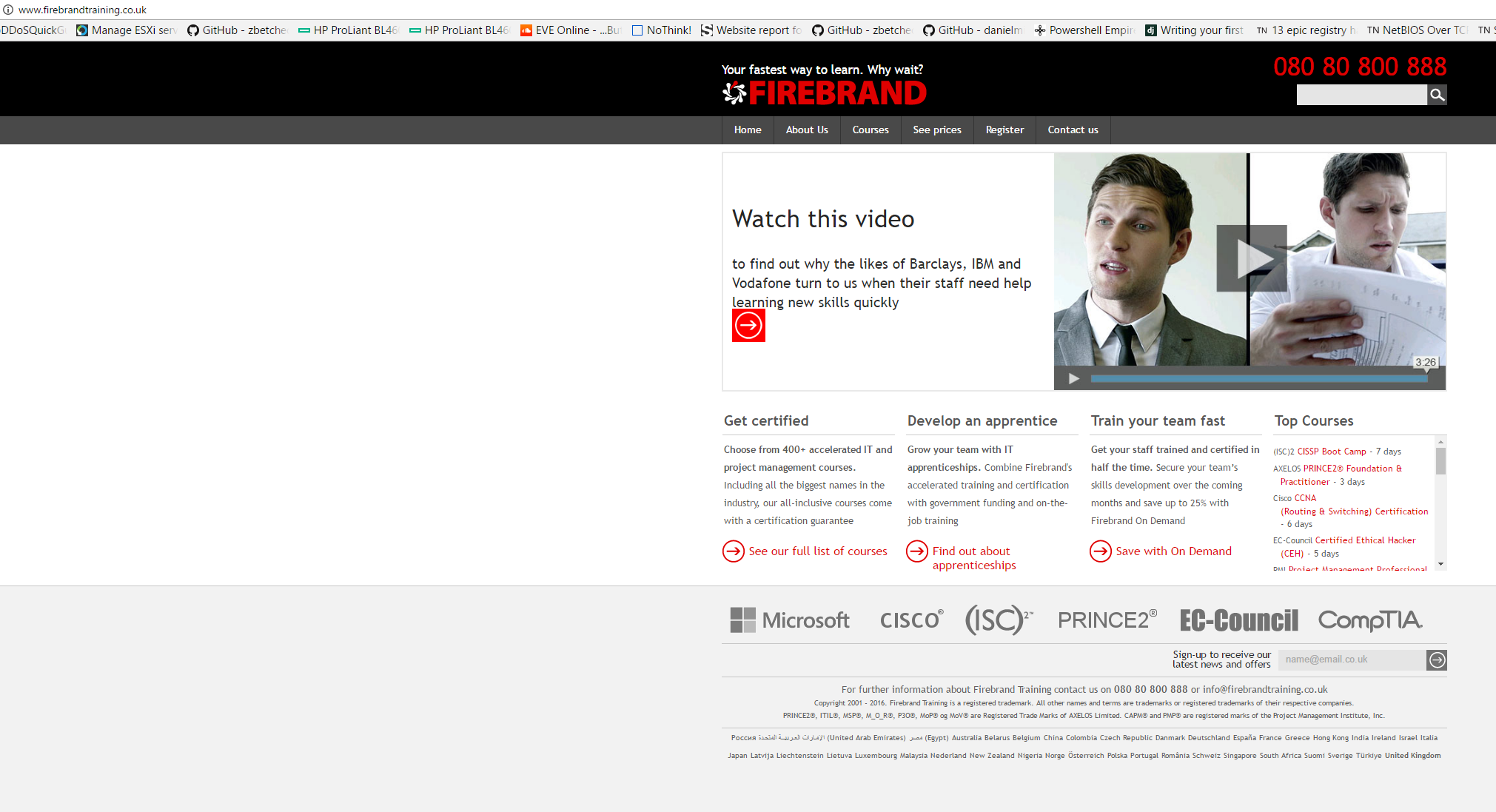
Task: Click the newsletter email input field
Action: coord(1352,660)
